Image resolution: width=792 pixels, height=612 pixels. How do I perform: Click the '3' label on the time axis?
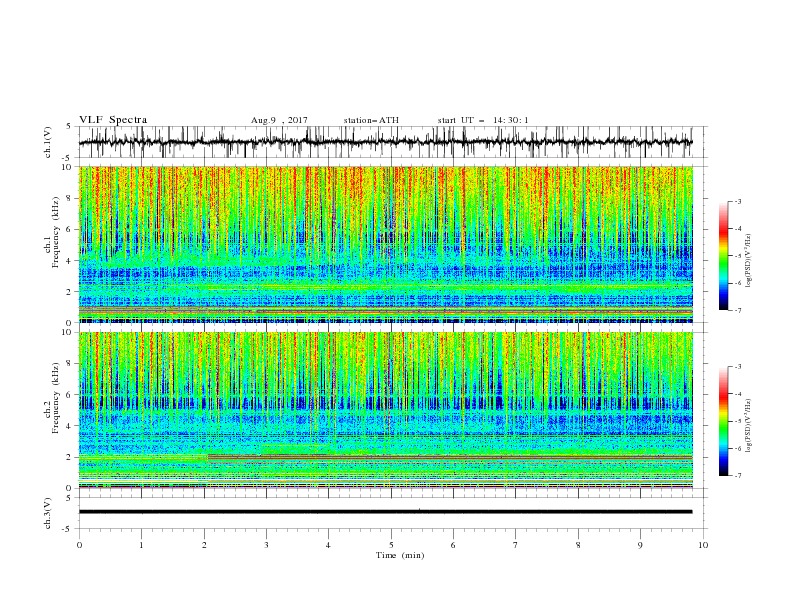(266, 545)
